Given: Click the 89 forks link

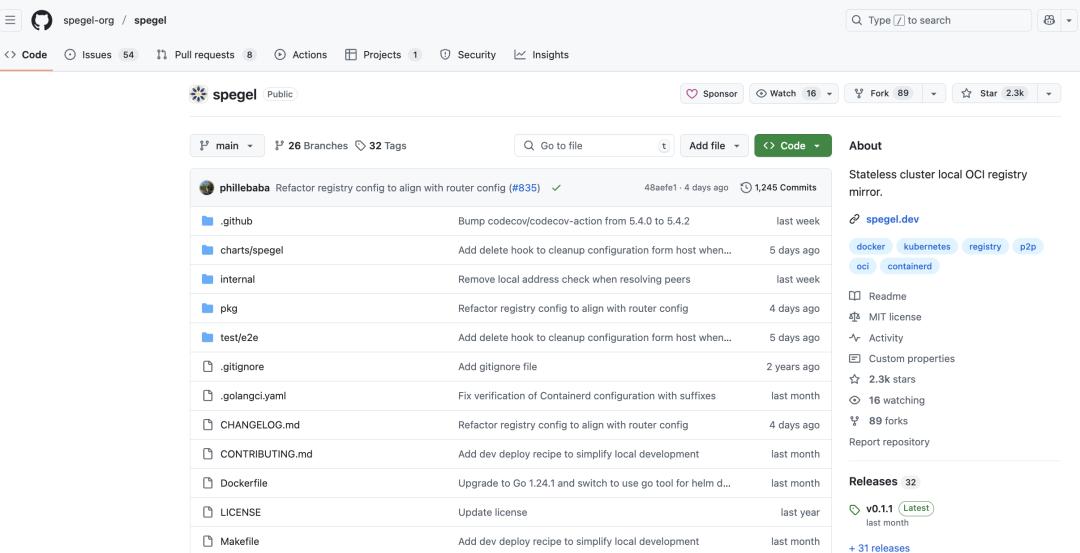Looking at the screenshot, I should [x=889, y=421].
